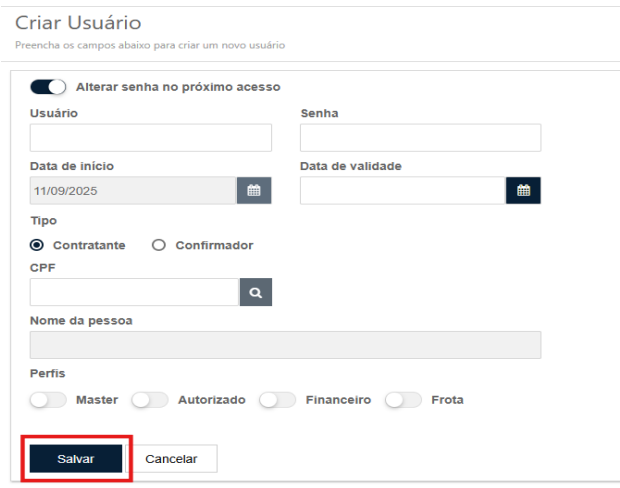Click inside the CPF input box

pos(134,292)
